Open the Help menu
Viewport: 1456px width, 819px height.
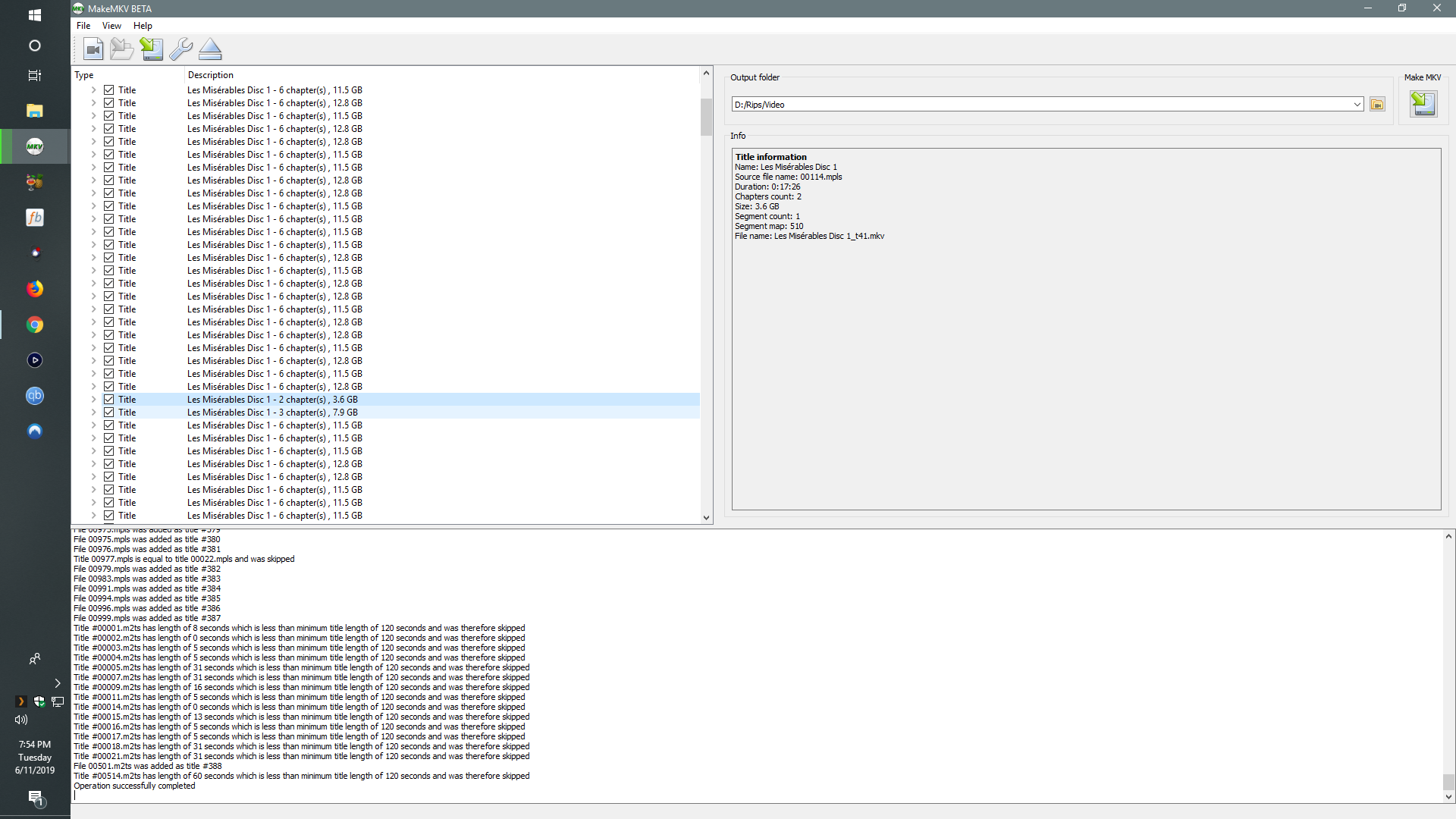143,26
